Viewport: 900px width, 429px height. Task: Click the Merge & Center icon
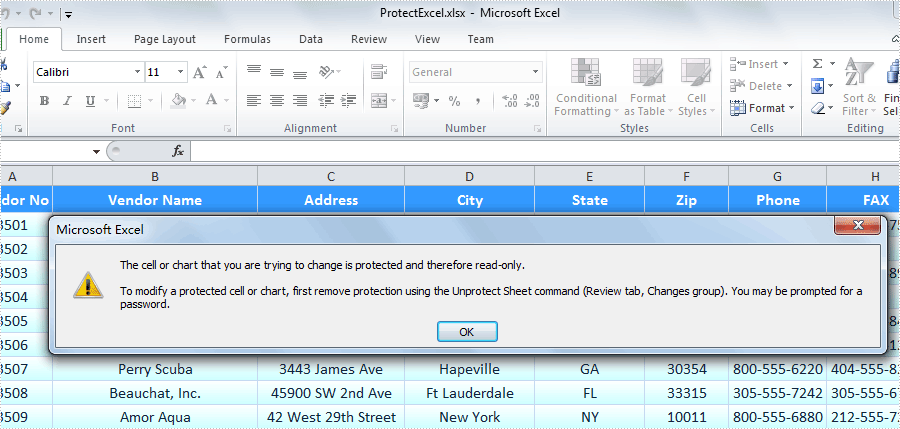[378, 101]
